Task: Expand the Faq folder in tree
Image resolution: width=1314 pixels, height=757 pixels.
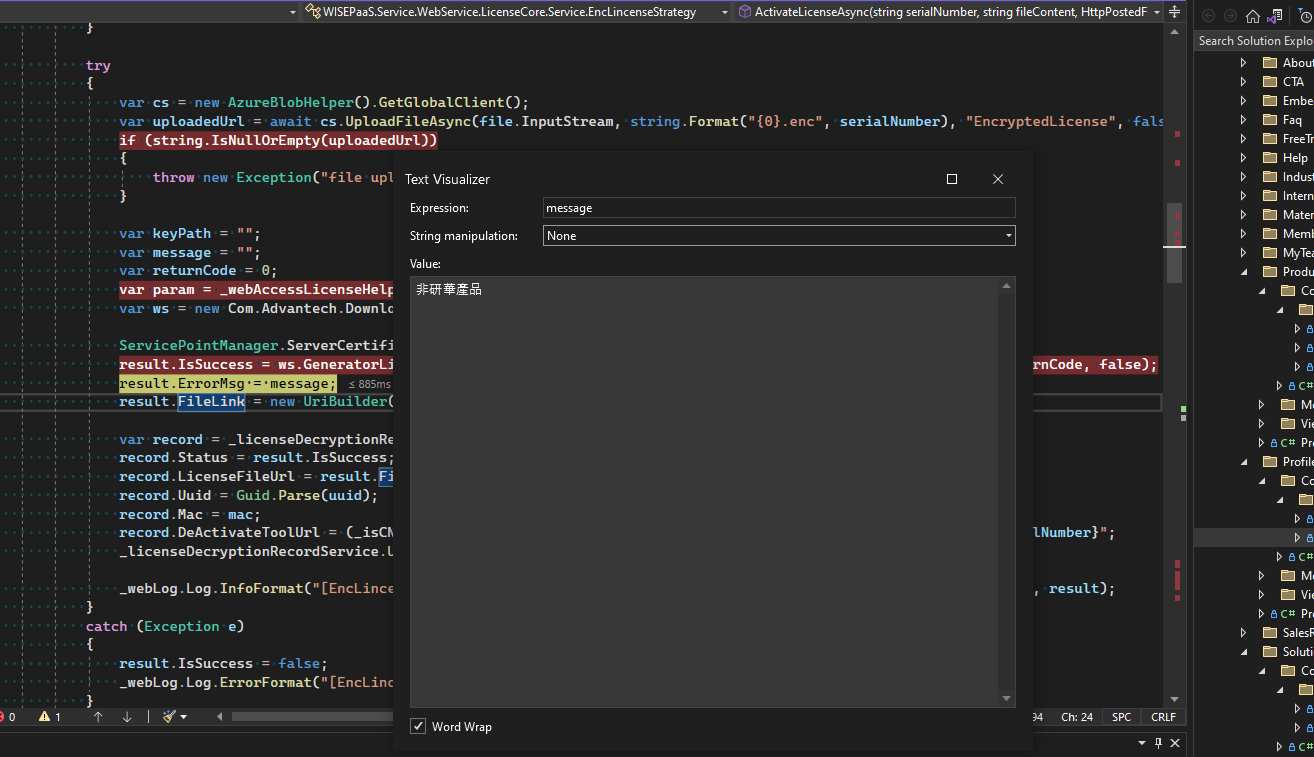Action: point(1243,120)
